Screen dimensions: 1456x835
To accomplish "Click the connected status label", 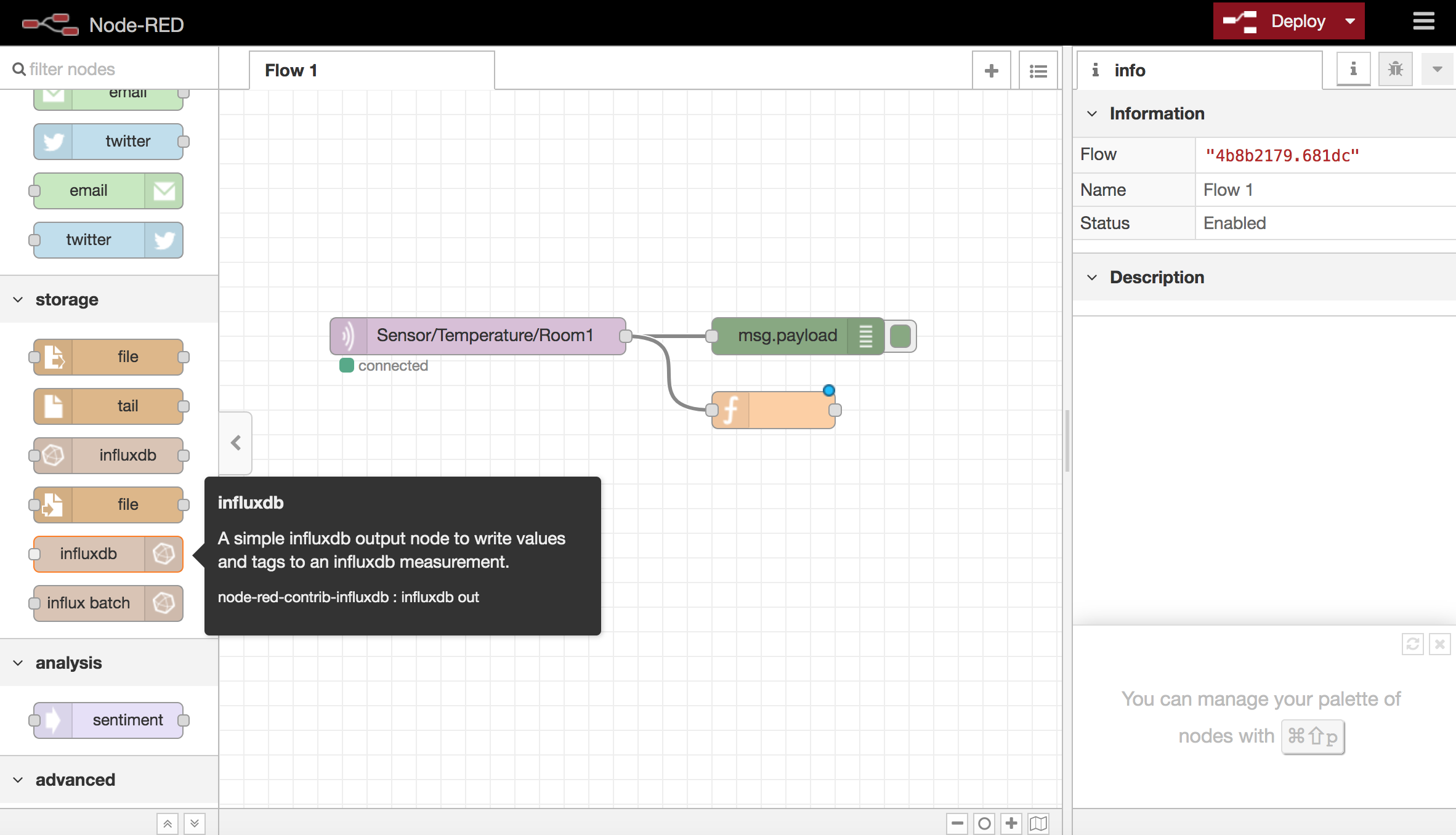I will [393, 366].
